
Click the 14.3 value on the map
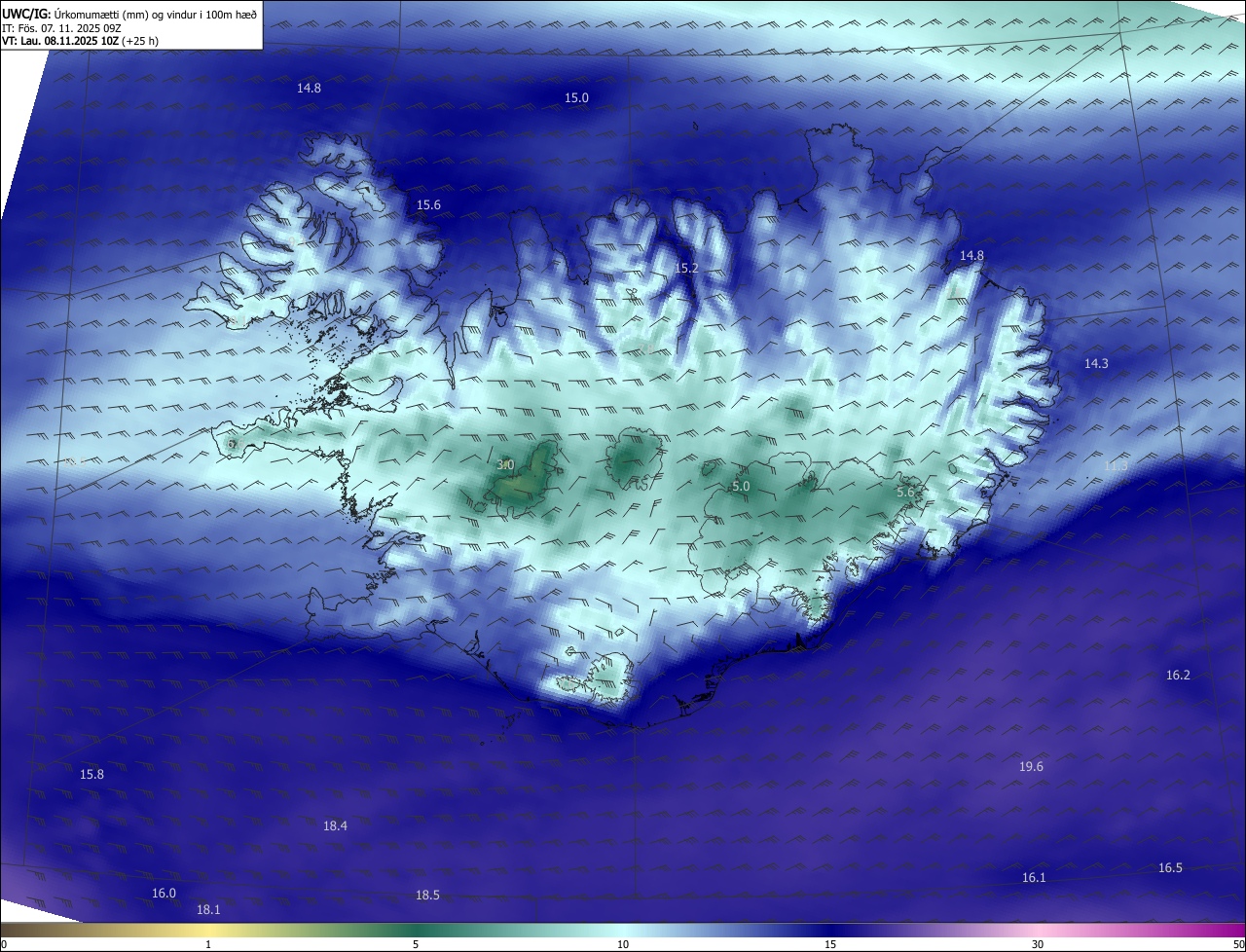pyautogui.click(x=1096, y=363)
